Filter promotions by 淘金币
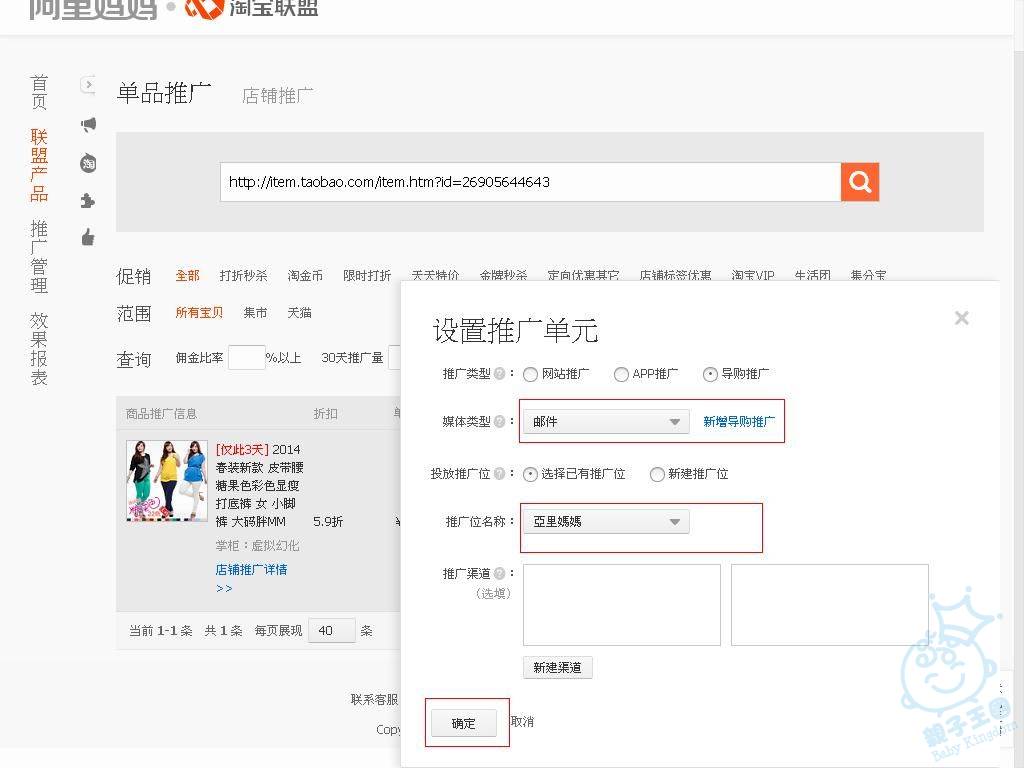Image resolution: width=1024 pixels, height=768 pixels. point(305,276)
